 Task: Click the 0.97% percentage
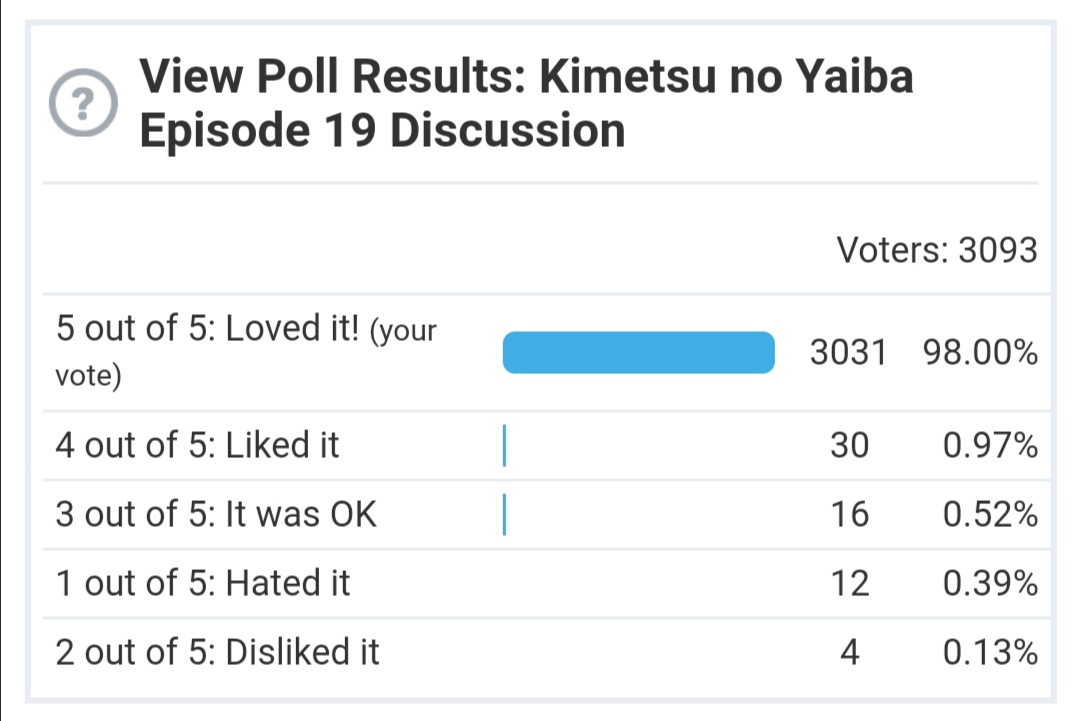pos(990,445)
